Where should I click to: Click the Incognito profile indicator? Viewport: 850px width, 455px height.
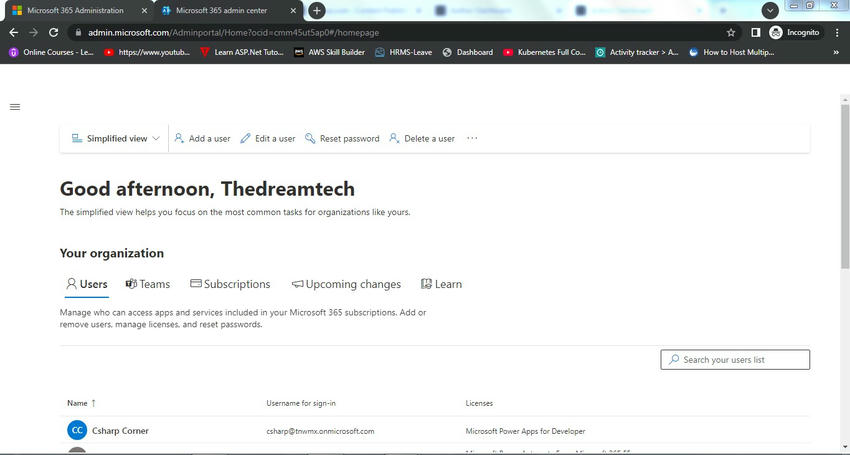click(795, 33)
